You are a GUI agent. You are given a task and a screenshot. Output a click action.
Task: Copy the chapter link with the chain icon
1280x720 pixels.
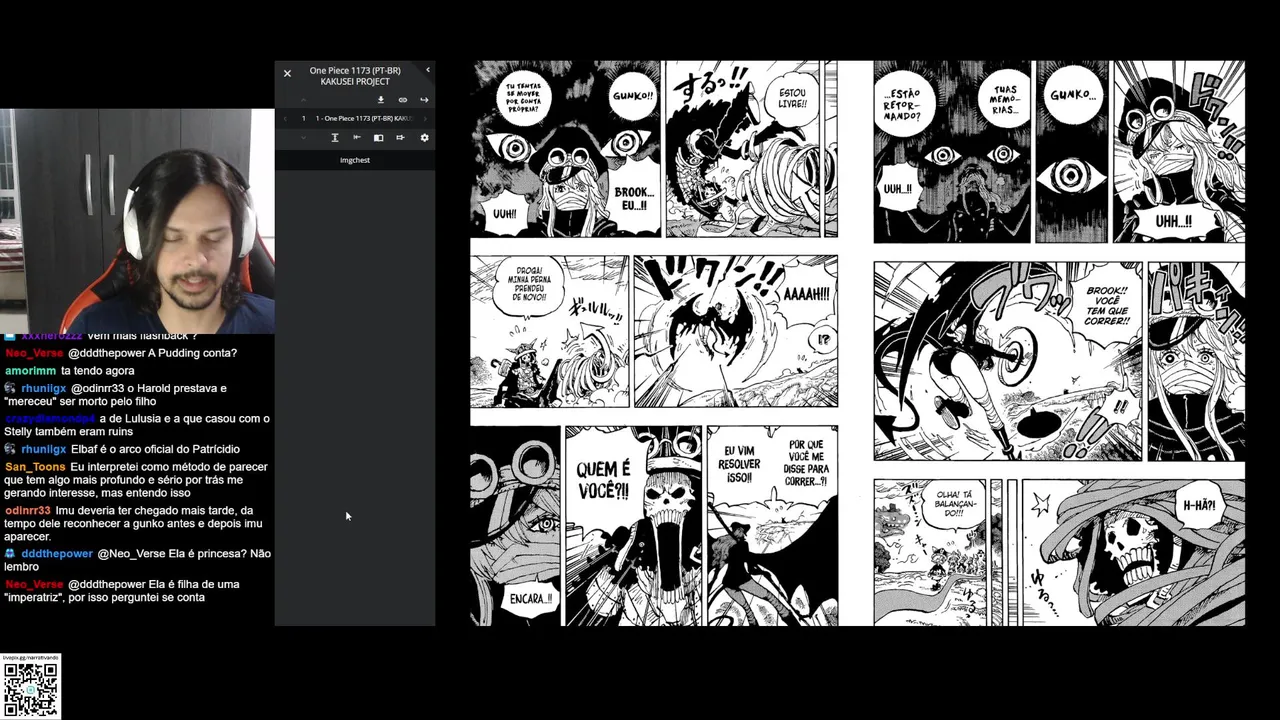pyautogui.click(x=403, y=100)
